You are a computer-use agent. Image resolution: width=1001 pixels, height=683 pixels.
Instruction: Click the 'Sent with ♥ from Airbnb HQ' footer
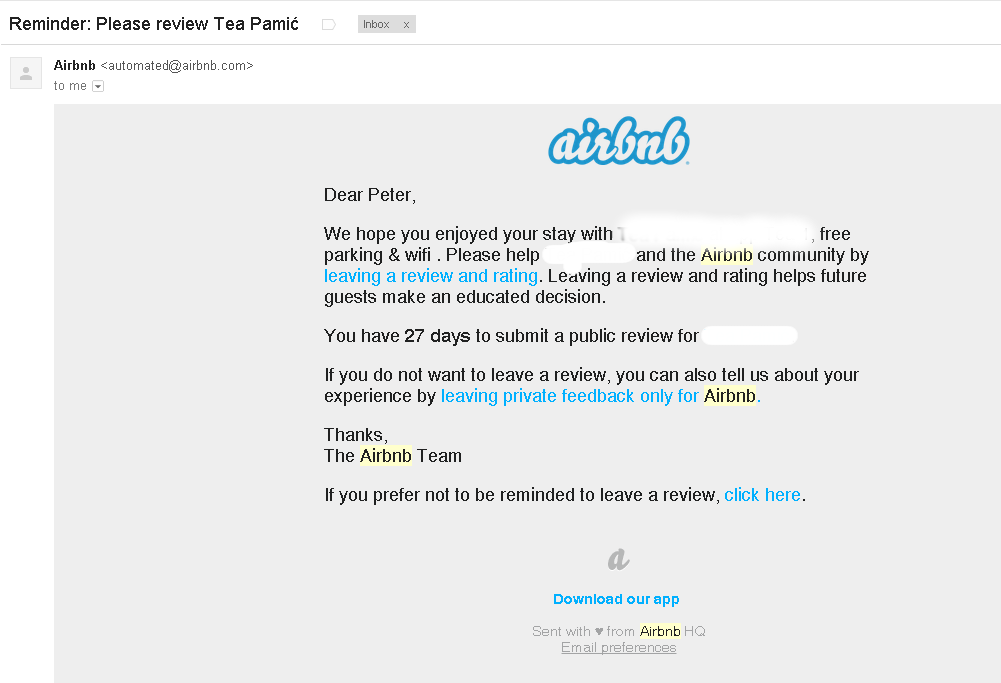coord(619,631)
